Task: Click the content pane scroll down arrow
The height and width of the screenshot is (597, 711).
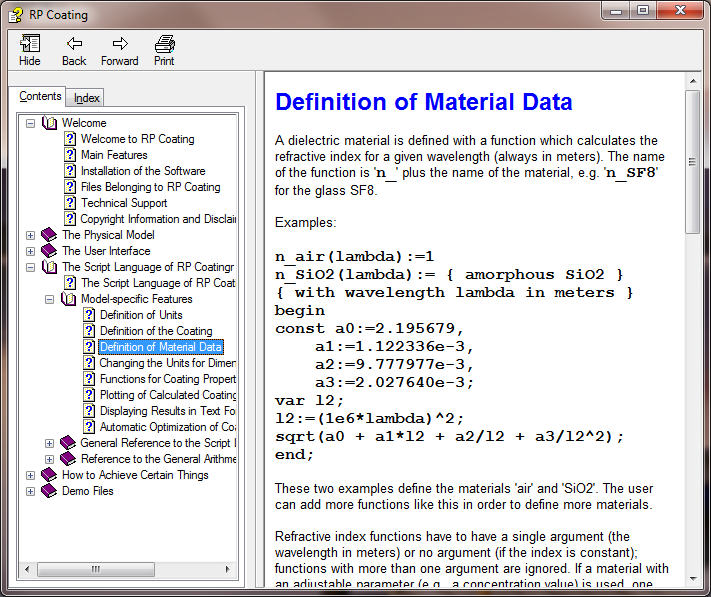Action: coord(693,578)
